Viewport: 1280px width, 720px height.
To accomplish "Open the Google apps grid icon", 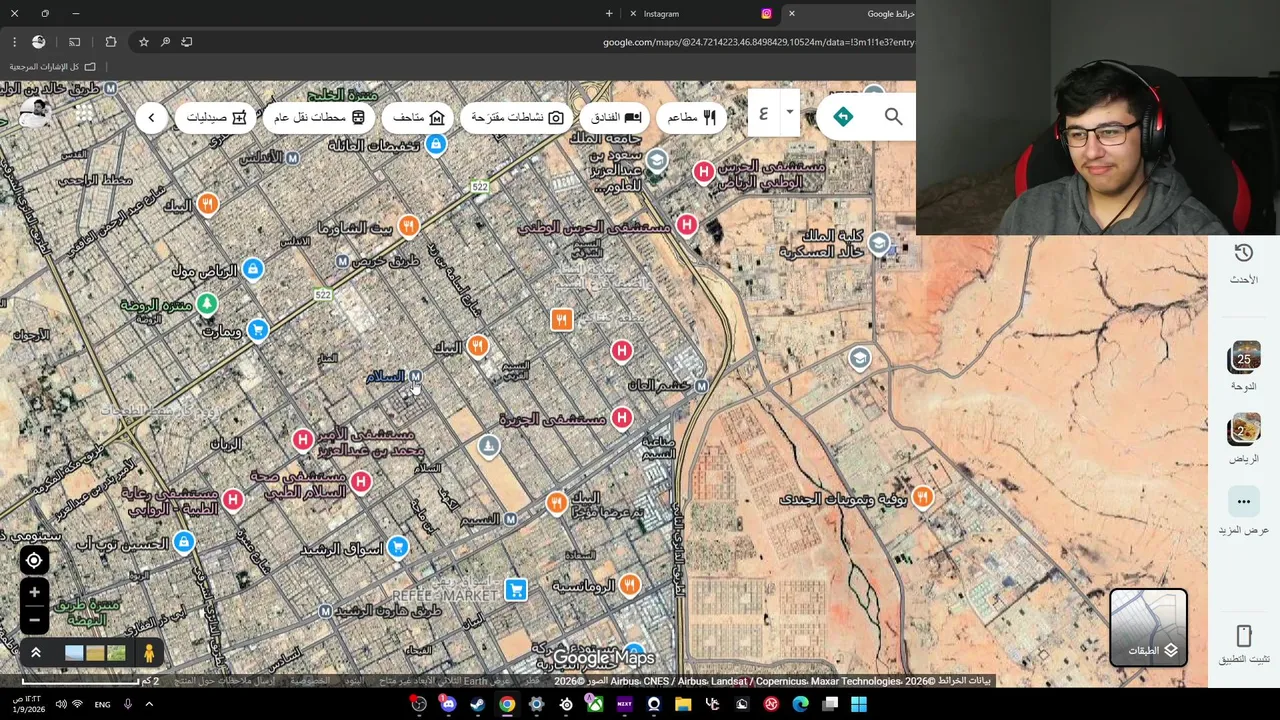I will 84,113.
